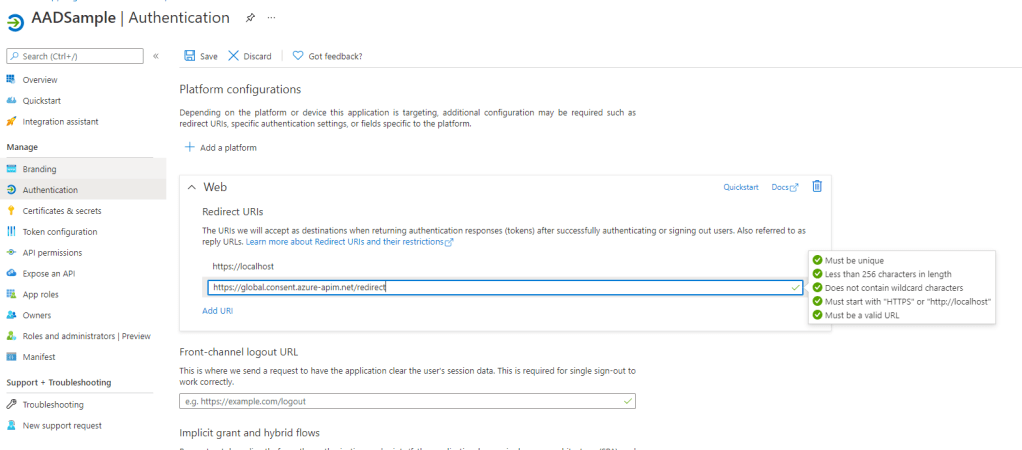The image size is (1022, 450).
Task: Click the Save disk icon
Action: [189, 56]
